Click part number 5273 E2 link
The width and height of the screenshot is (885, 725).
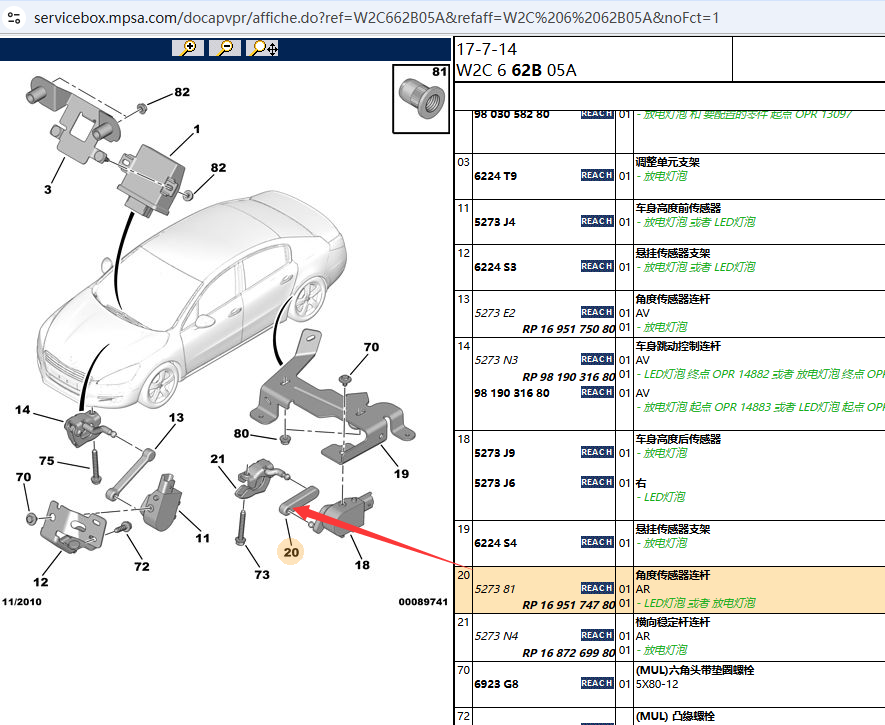point(495,313)
